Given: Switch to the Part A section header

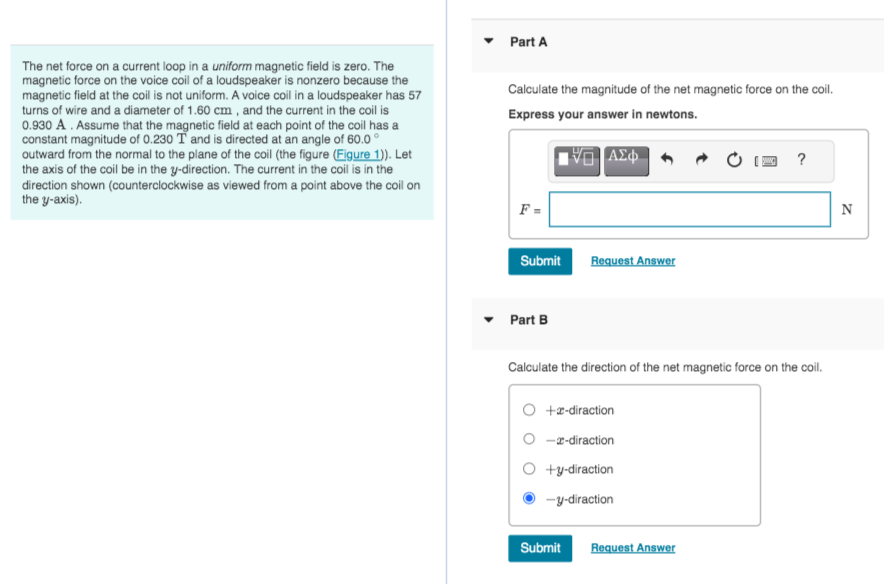Looking at the screenshot, I should tap(530, 41).
